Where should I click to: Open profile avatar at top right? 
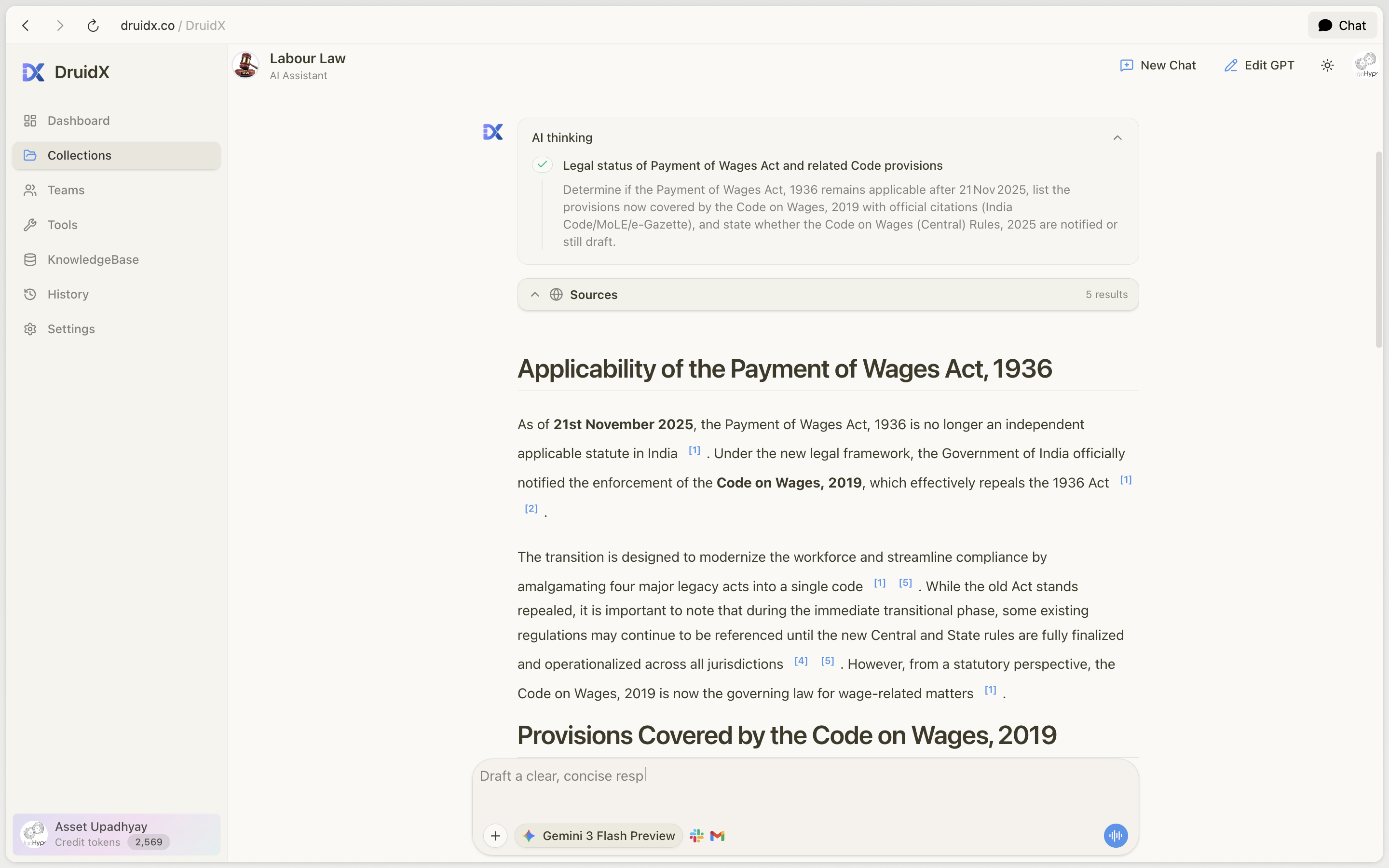pyautogui.click(x=1366, y=66)
